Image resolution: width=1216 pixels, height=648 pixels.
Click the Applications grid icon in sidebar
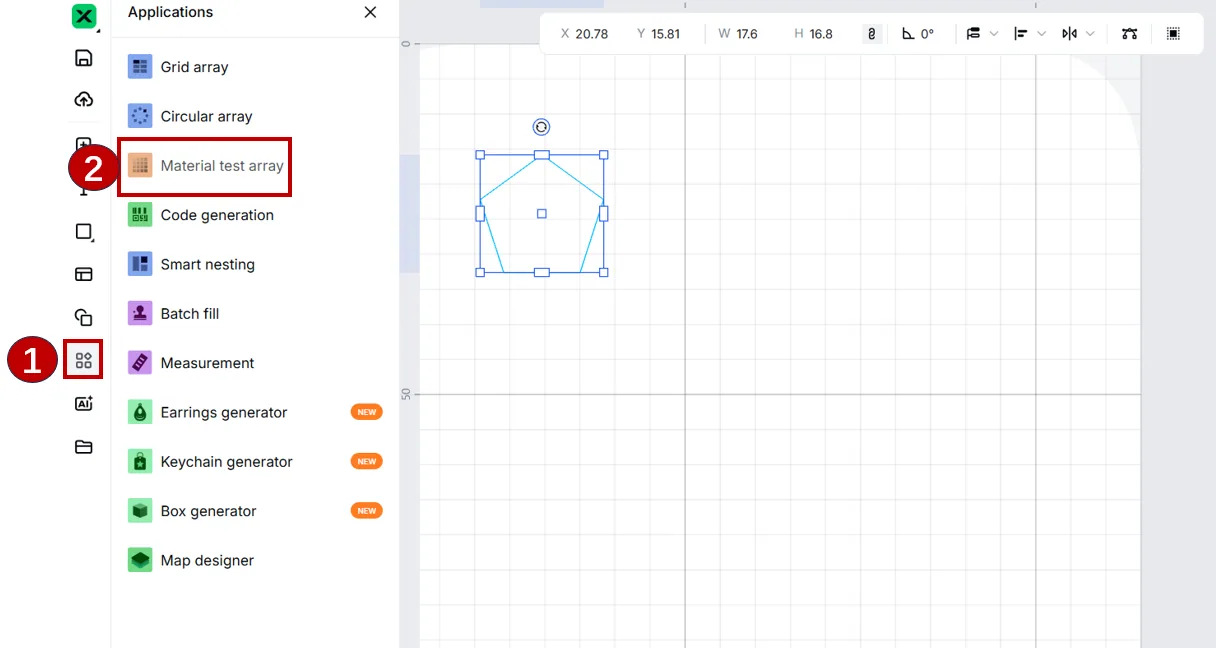84,360
